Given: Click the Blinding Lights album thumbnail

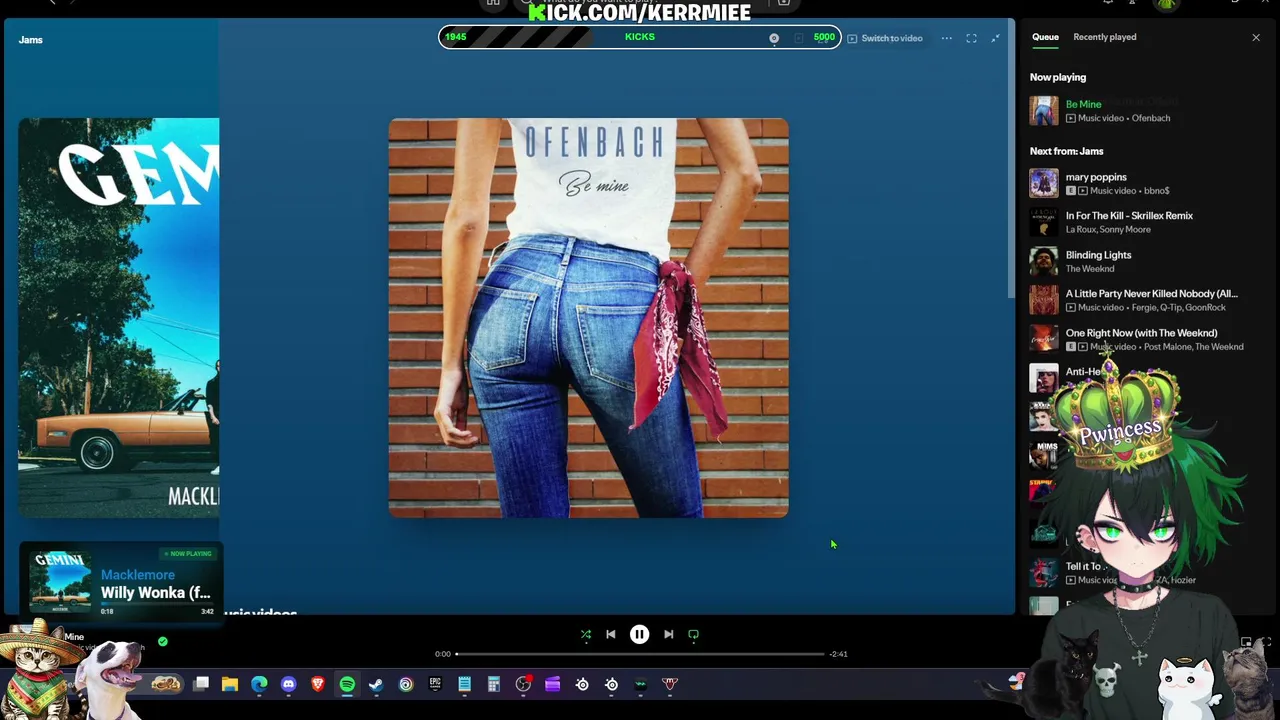Looking at the screenshot, I should (x=1044, y=261).
